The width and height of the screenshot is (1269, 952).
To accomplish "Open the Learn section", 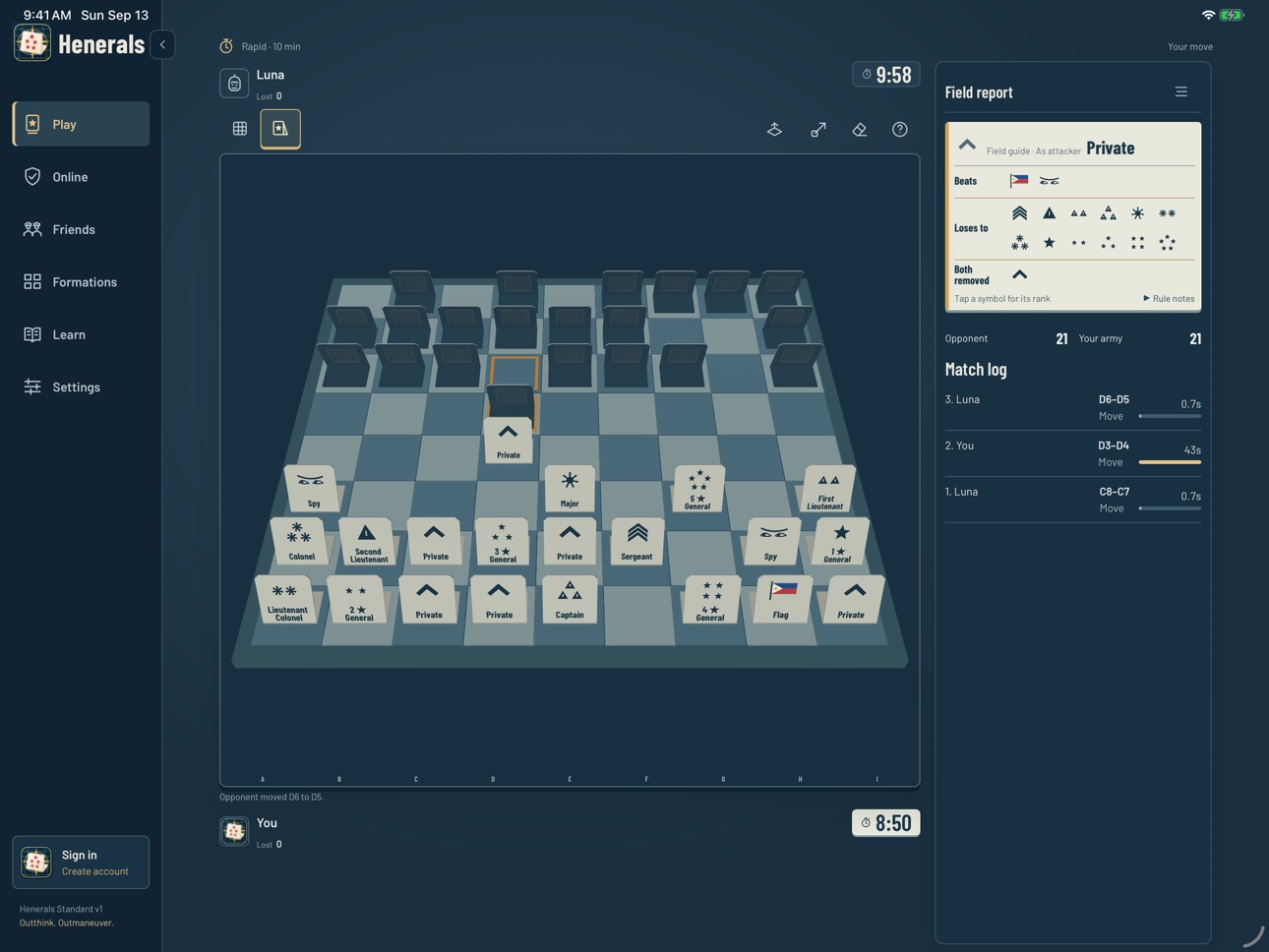I will (81, 334).
